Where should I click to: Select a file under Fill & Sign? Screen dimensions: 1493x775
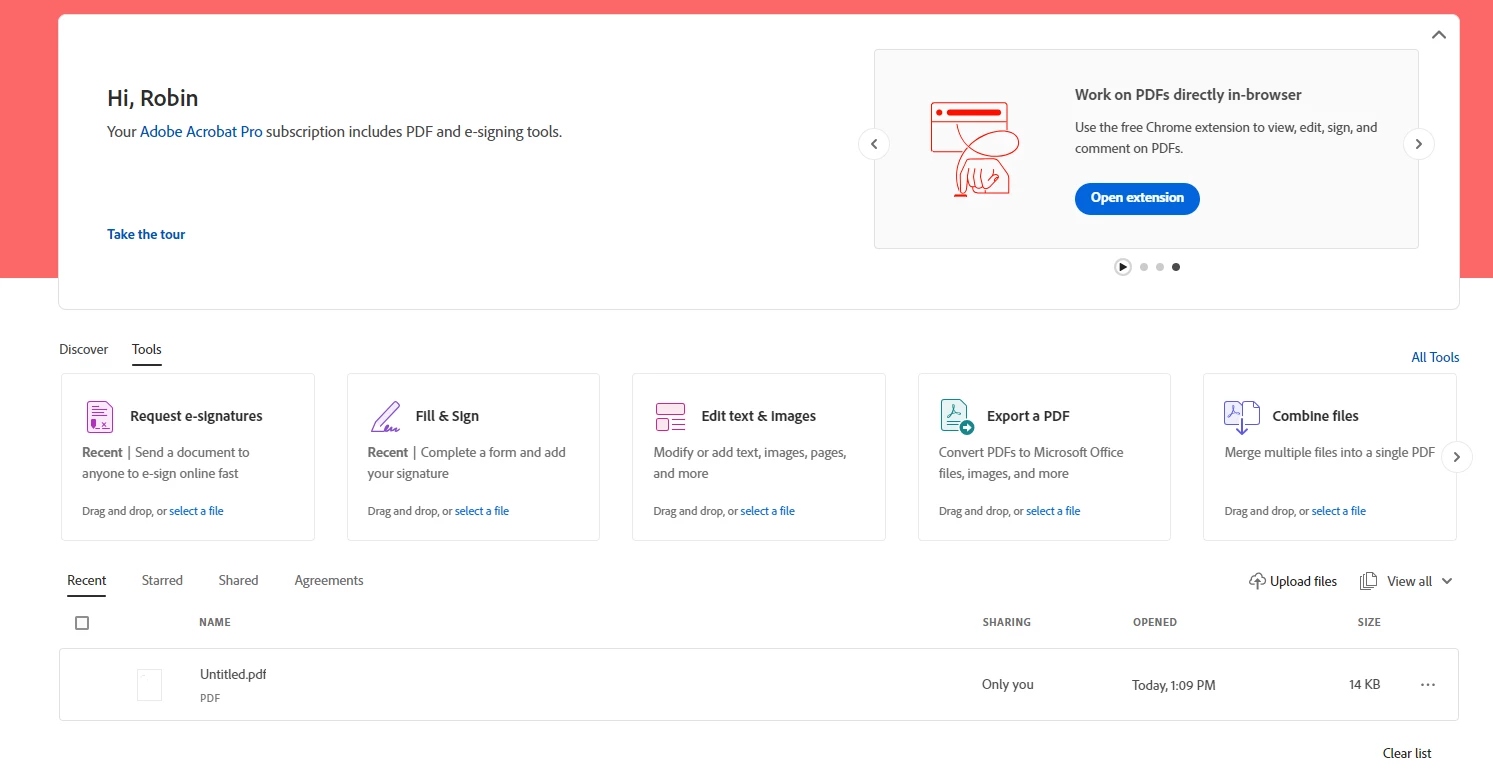[482, 511]
